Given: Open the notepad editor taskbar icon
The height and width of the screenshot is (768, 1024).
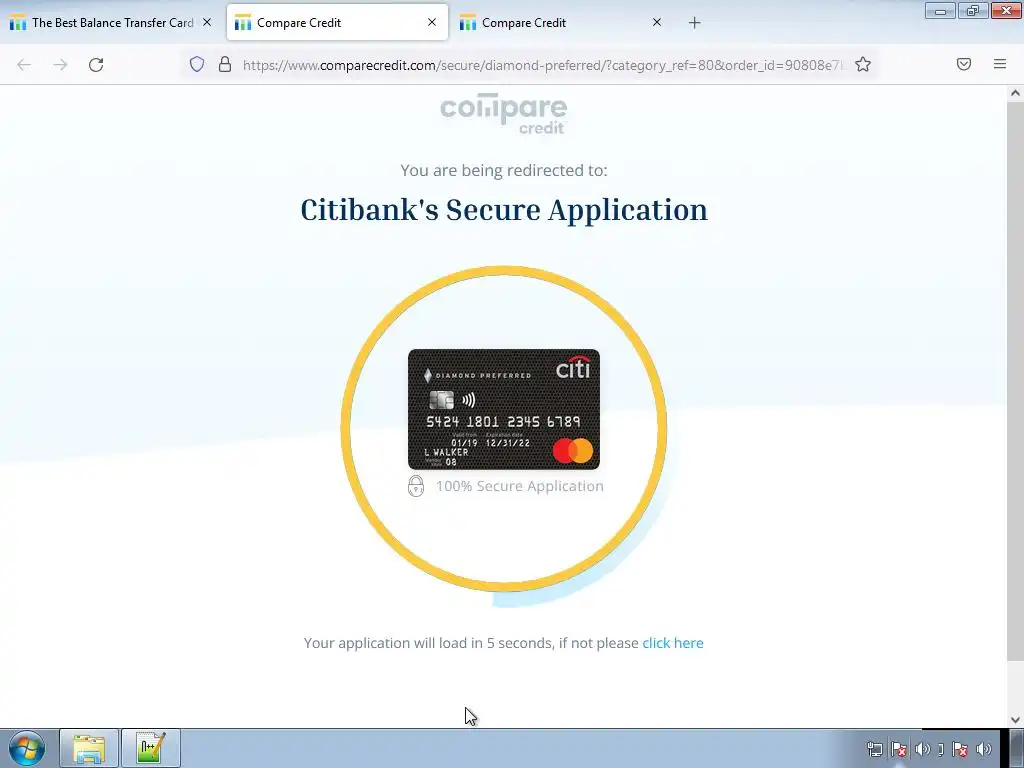Looking at the screenshot, I should pyautogui.click(x=150, y=748).
